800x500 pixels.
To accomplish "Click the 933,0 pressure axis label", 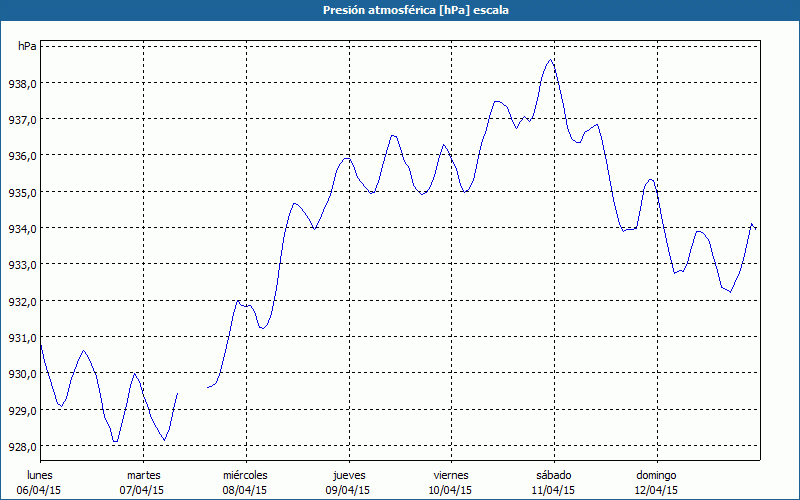I will (22, 265).
